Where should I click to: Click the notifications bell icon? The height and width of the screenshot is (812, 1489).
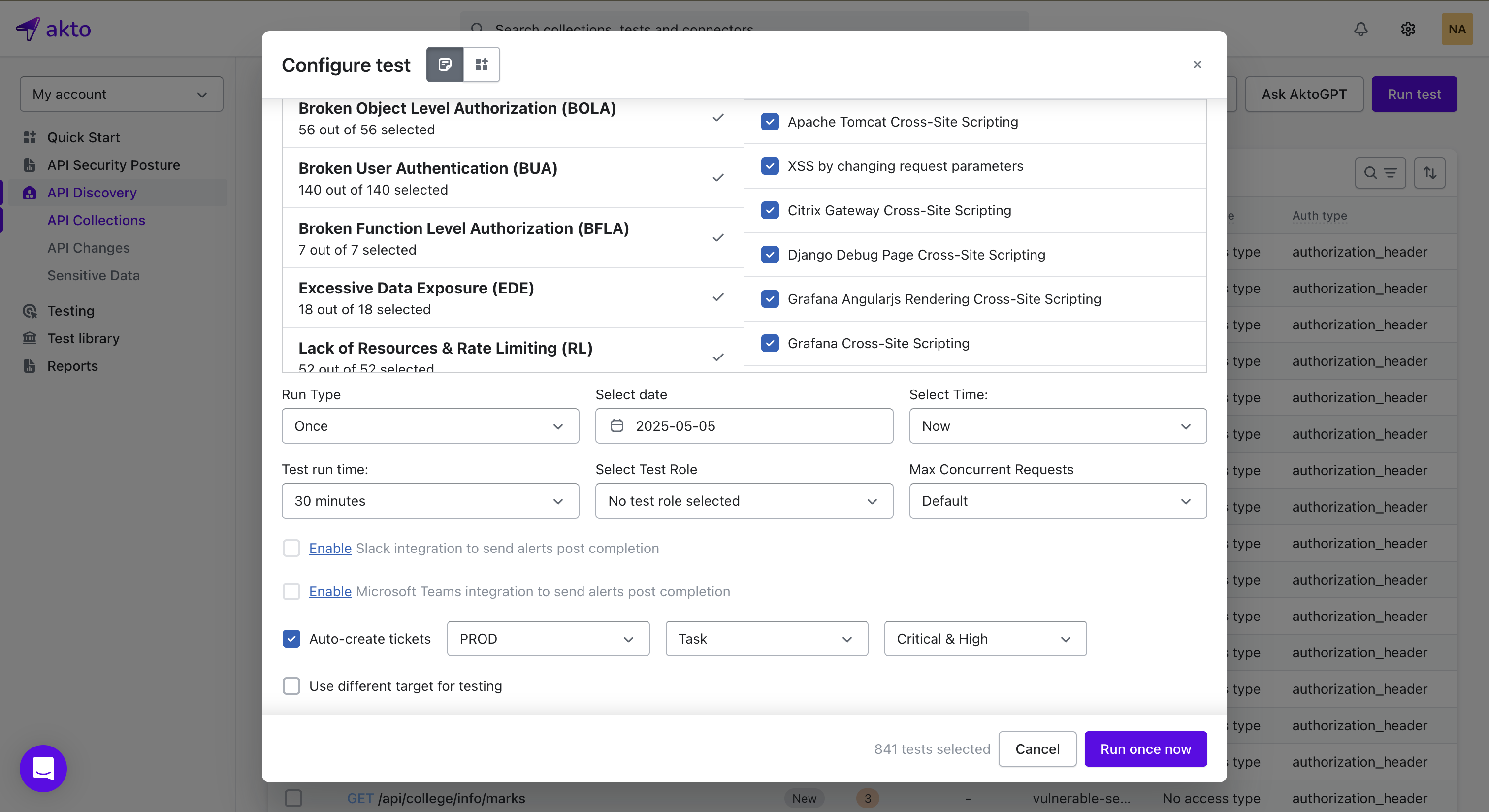pos(1361,29)
